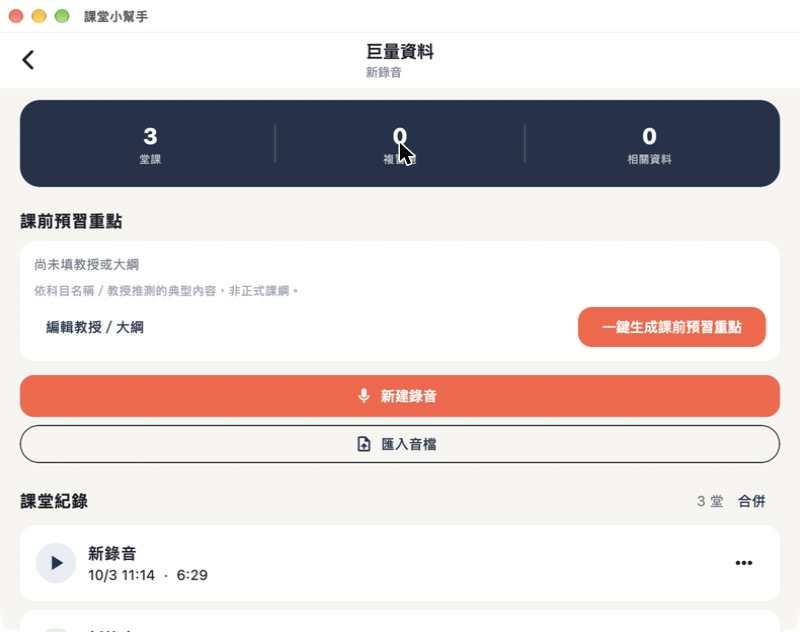Click the 尚未填教授或大綱 placeholder text
The image size is (800, 632).
click(87, 264)
